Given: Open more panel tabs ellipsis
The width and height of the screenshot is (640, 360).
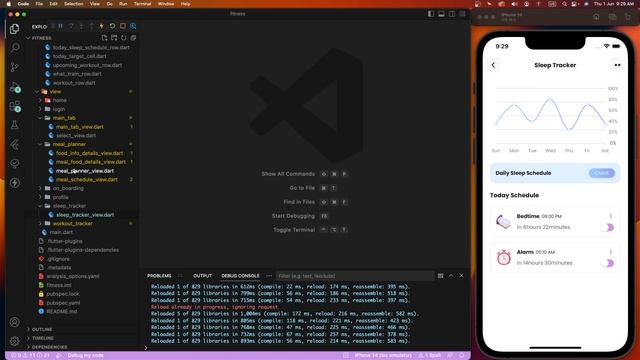Looking at the screenshot, I should pos(269,276).
